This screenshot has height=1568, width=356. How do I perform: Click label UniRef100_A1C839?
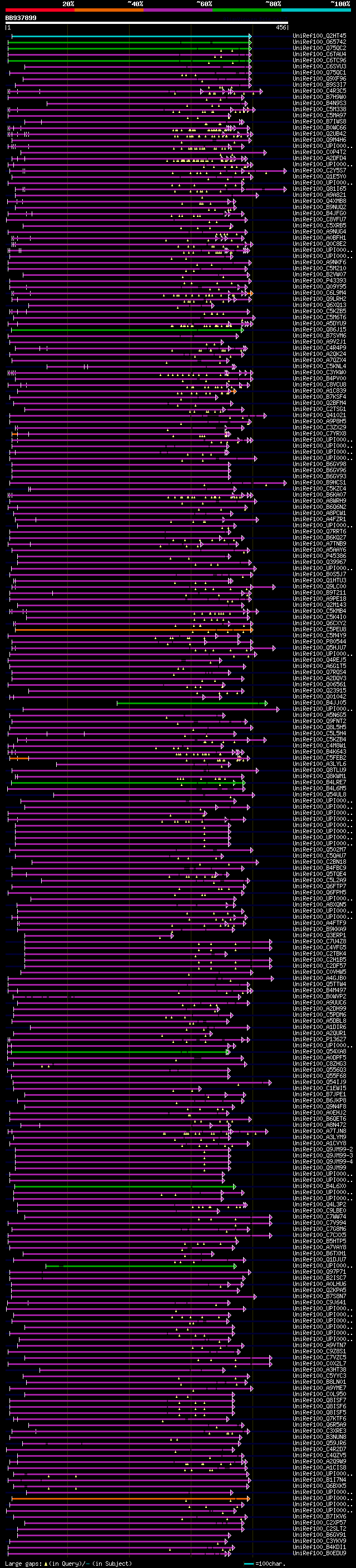tap(319, 391)
